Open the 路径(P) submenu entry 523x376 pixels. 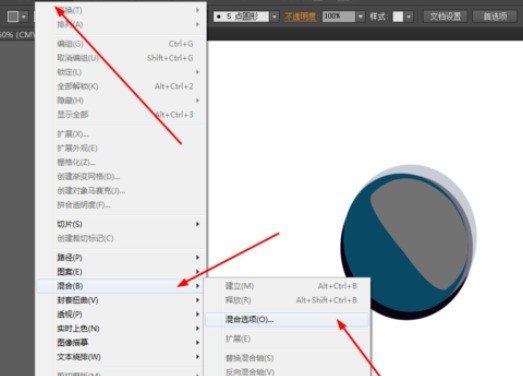(121, 258)
